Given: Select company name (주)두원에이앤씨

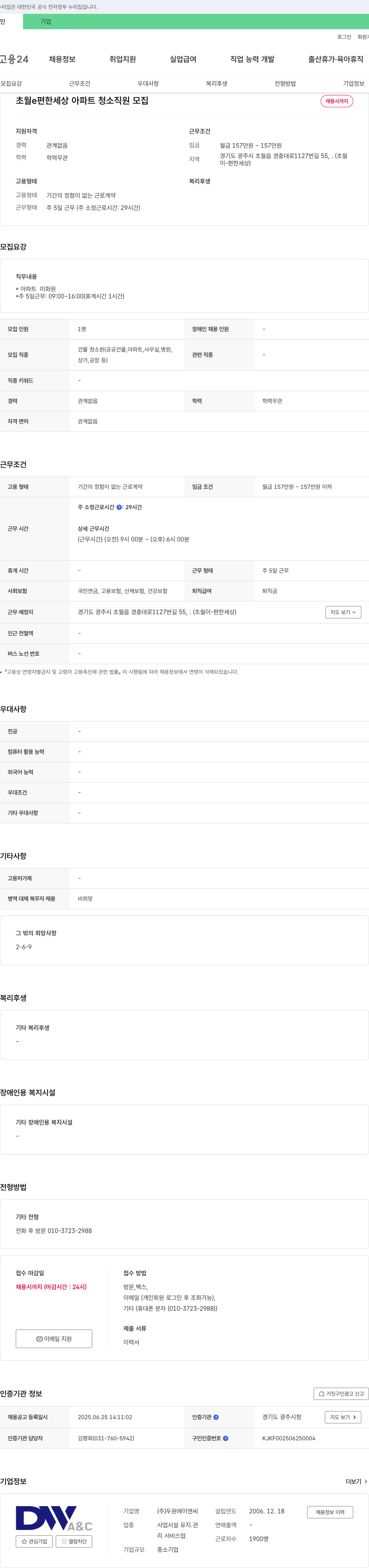Looking at the screenshot, I should tap(178, 1511).
